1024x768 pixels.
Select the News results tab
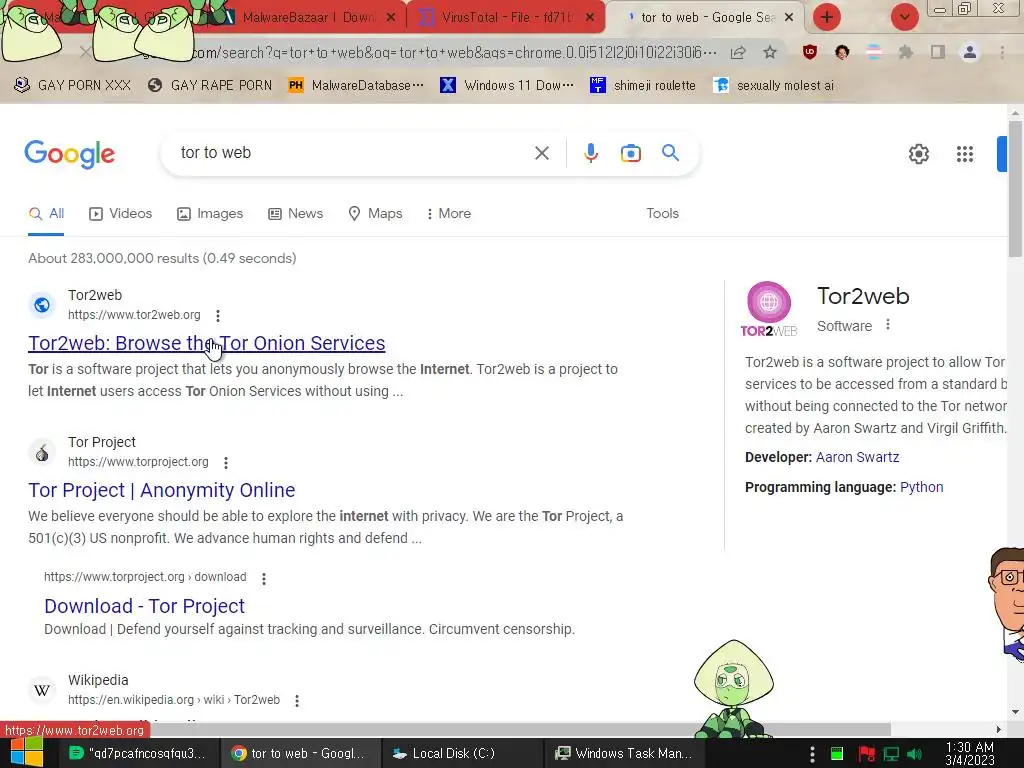pos(295,214)
